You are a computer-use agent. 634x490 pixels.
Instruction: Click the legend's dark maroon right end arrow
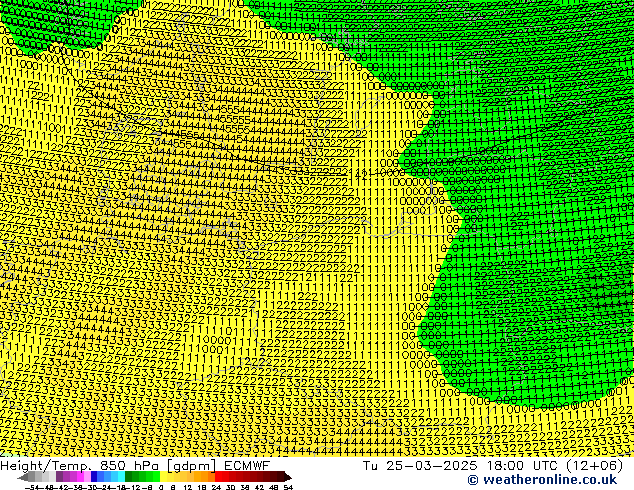(288, 477)
